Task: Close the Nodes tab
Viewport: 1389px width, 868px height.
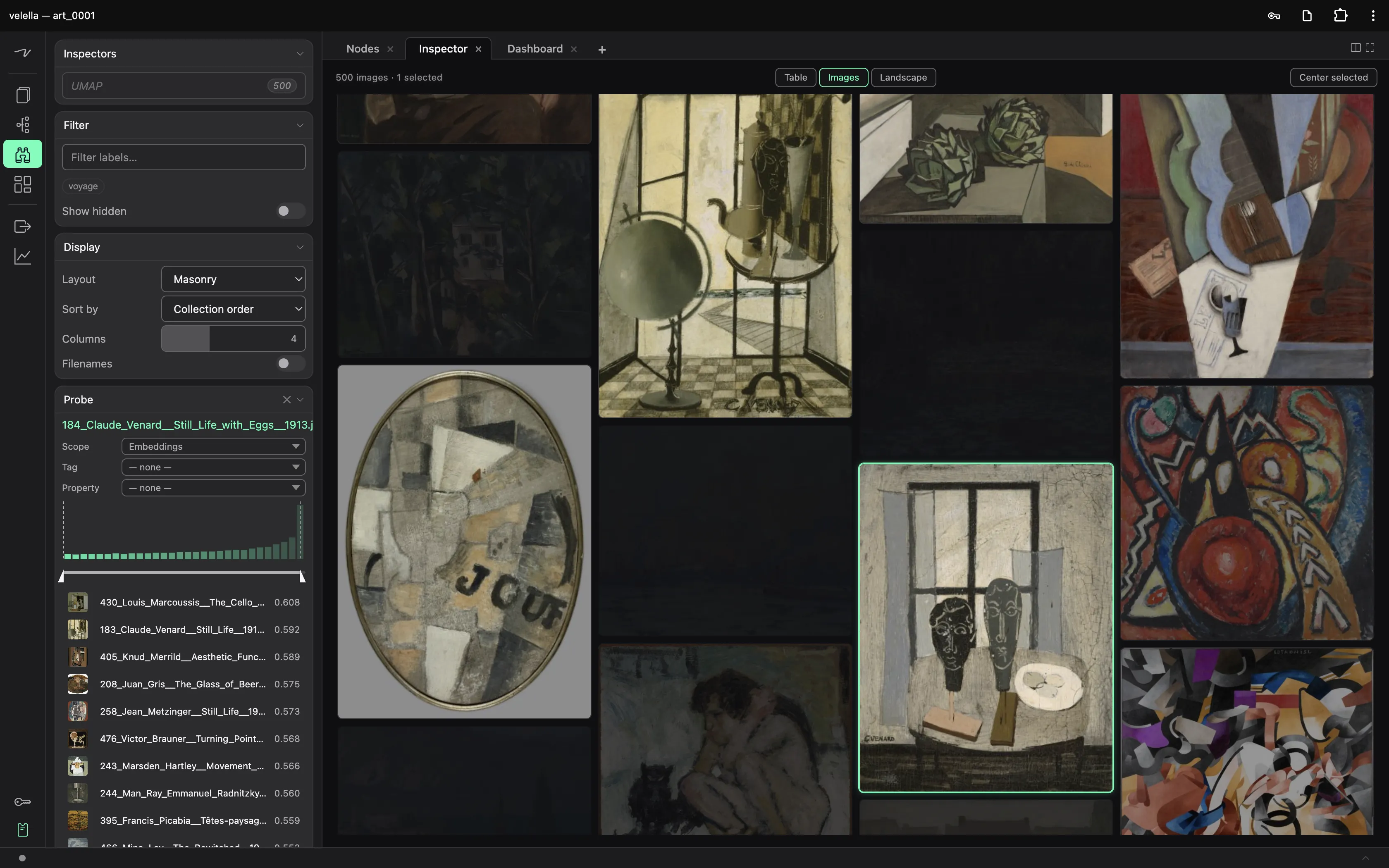Action: 390,49
